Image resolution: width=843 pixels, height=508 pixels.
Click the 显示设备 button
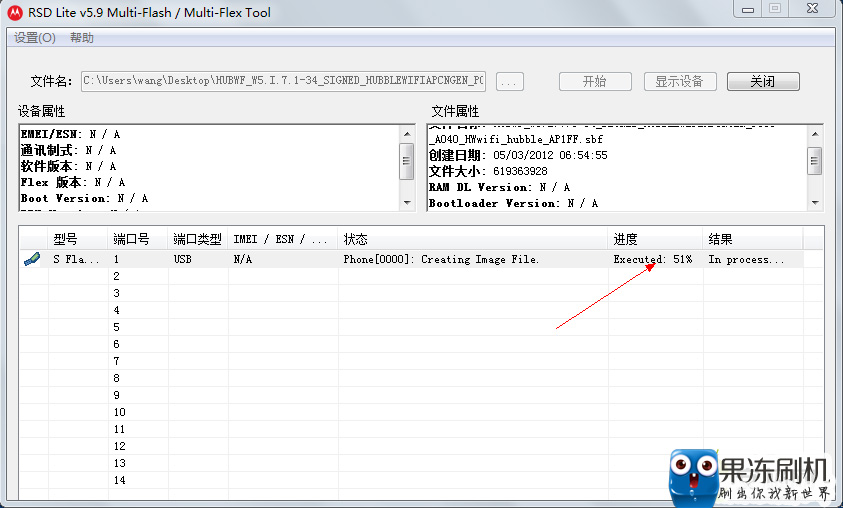tap(679, 81)
